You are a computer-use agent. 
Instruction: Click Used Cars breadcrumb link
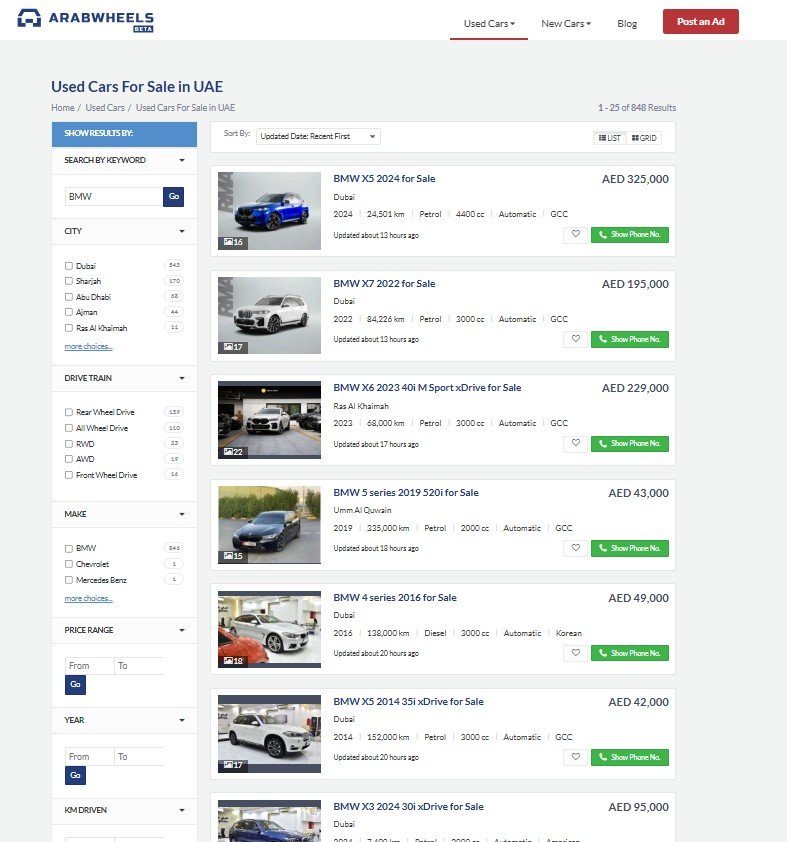point(105,107)
